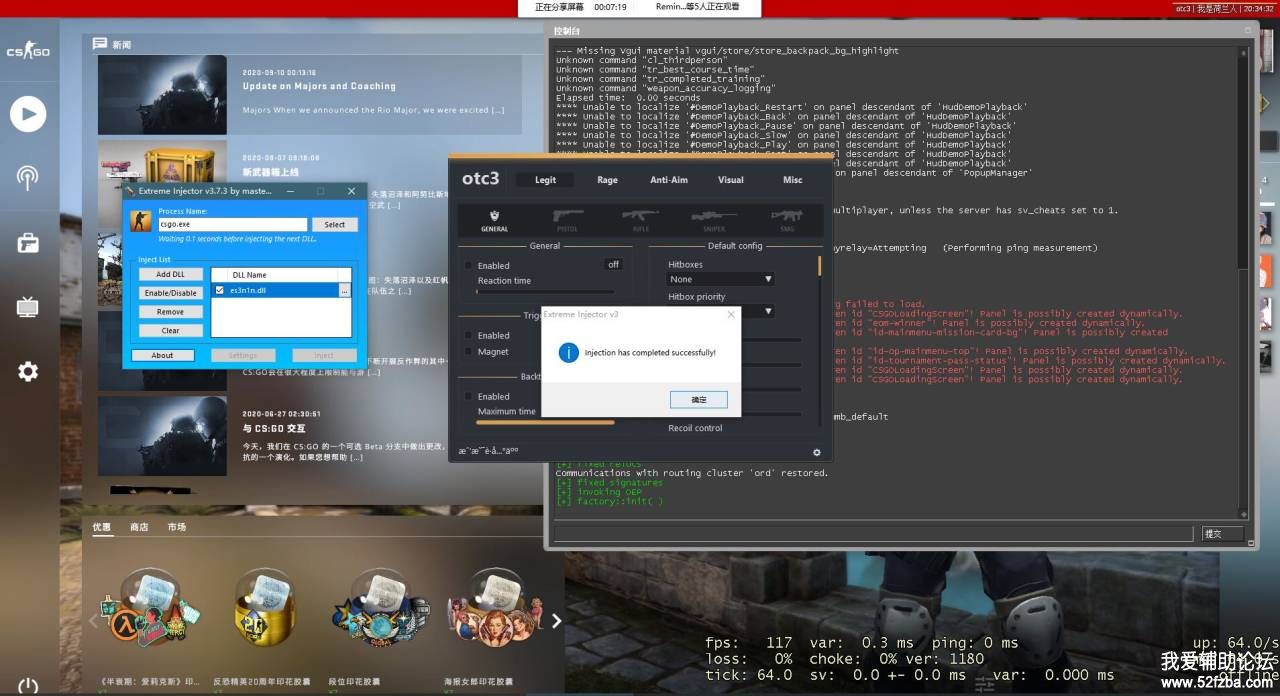The image size is (1280, 696).
Task: Click the About button in Extreme Injector
Action: tap(162, 355)
